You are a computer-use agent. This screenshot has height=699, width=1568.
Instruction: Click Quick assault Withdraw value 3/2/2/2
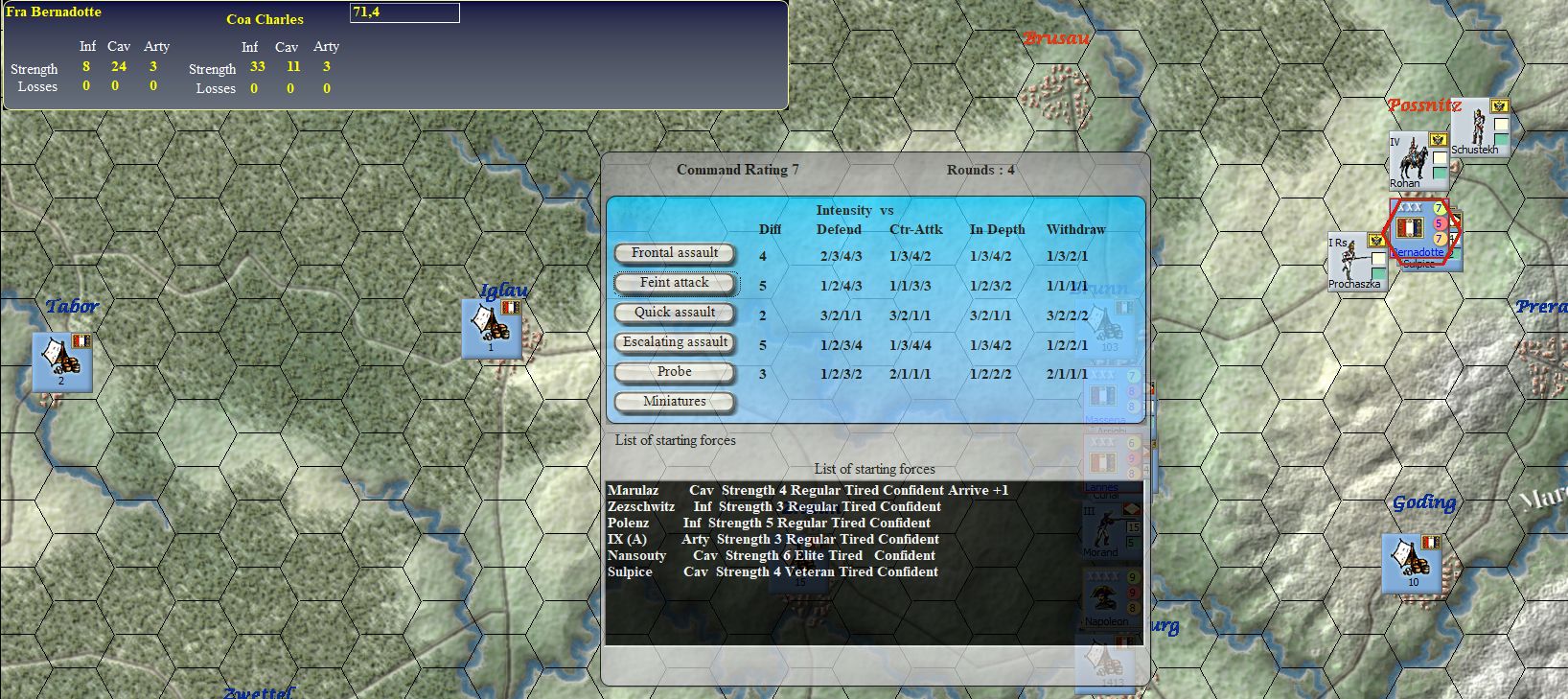pyautogui.click(x=1067, y=316)
